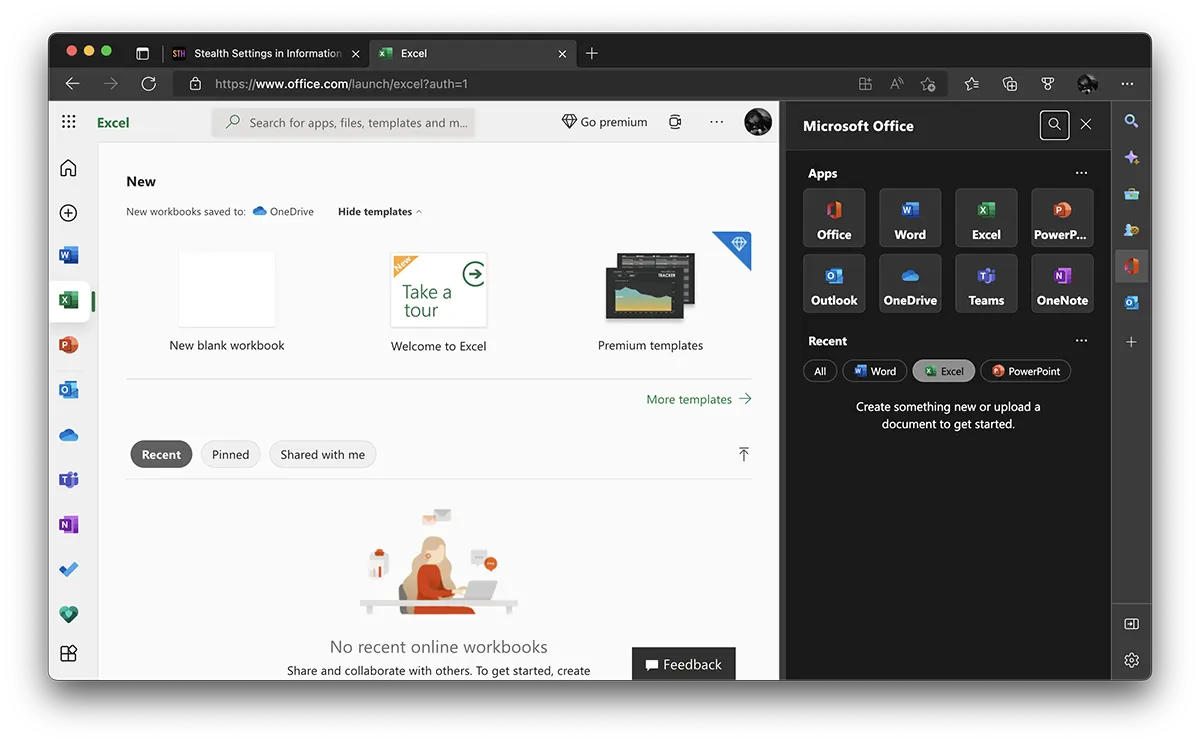Screen dimensions: 1200x744
Task: Open the OneNote app tile in sidebar
Action: point(1062,283)
